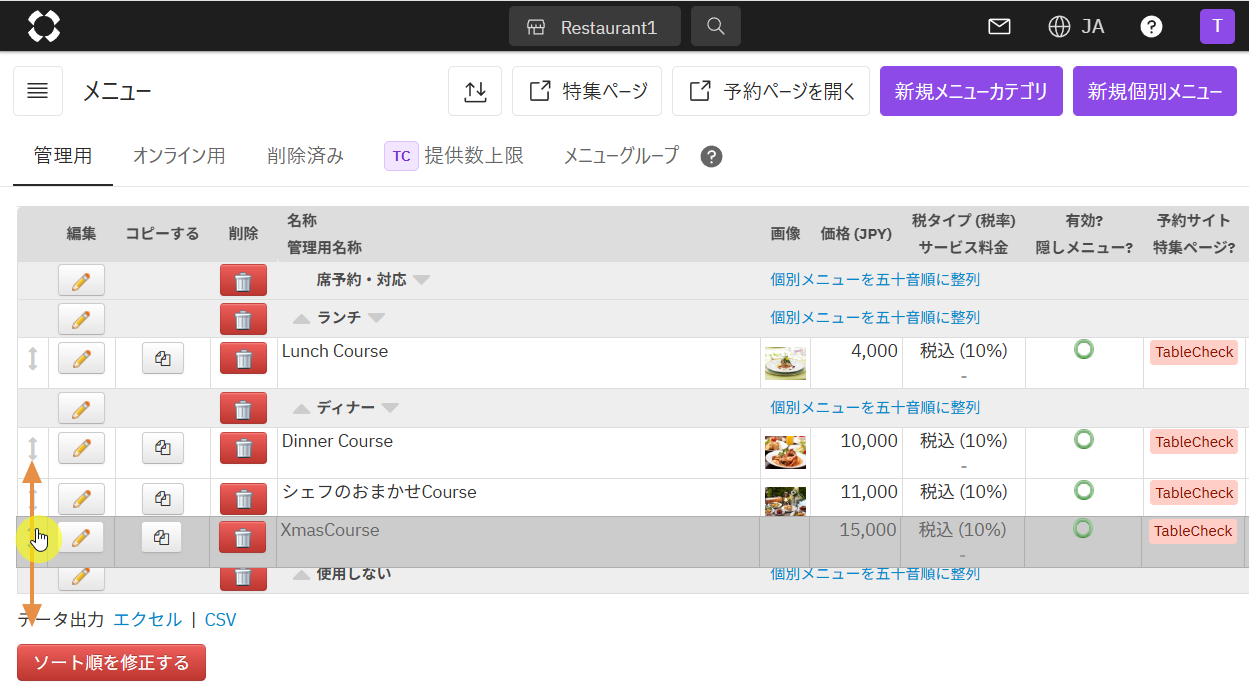The height and width of the screenshot is (699, 1249).
Task: Delete the ランチ category
Action: [x=243, y=319]
